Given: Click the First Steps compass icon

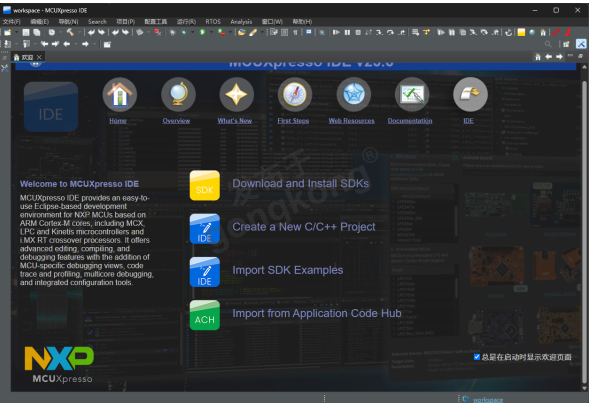Looking at the screenshot, I should coord(295,94).
